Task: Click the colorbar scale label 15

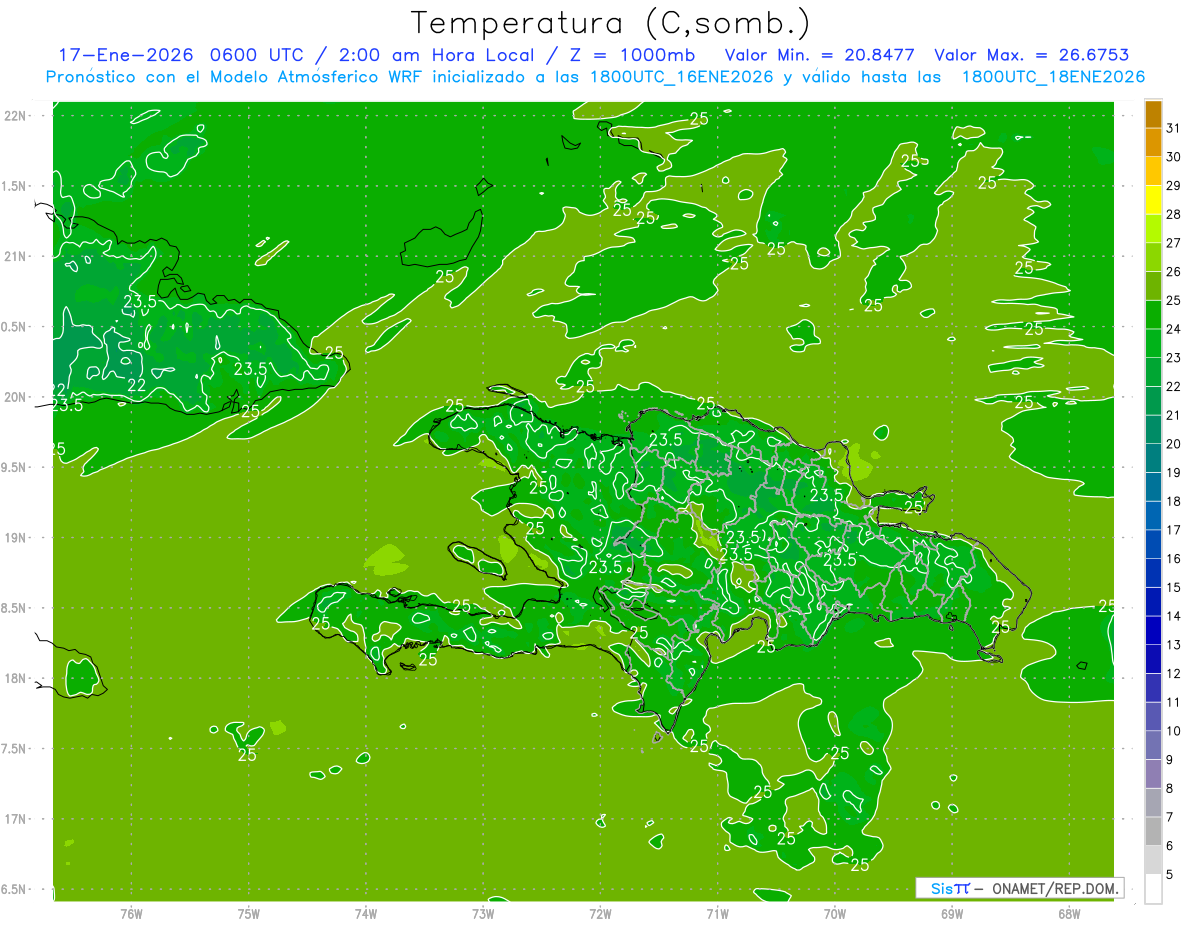Action: coord(1174,587)
